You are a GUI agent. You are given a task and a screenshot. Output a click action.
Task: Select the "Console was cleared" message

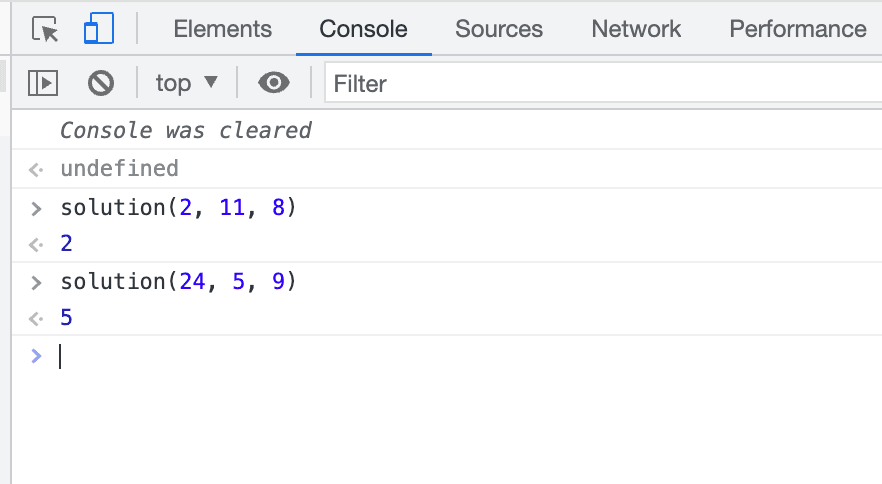[x=186, y=130]
